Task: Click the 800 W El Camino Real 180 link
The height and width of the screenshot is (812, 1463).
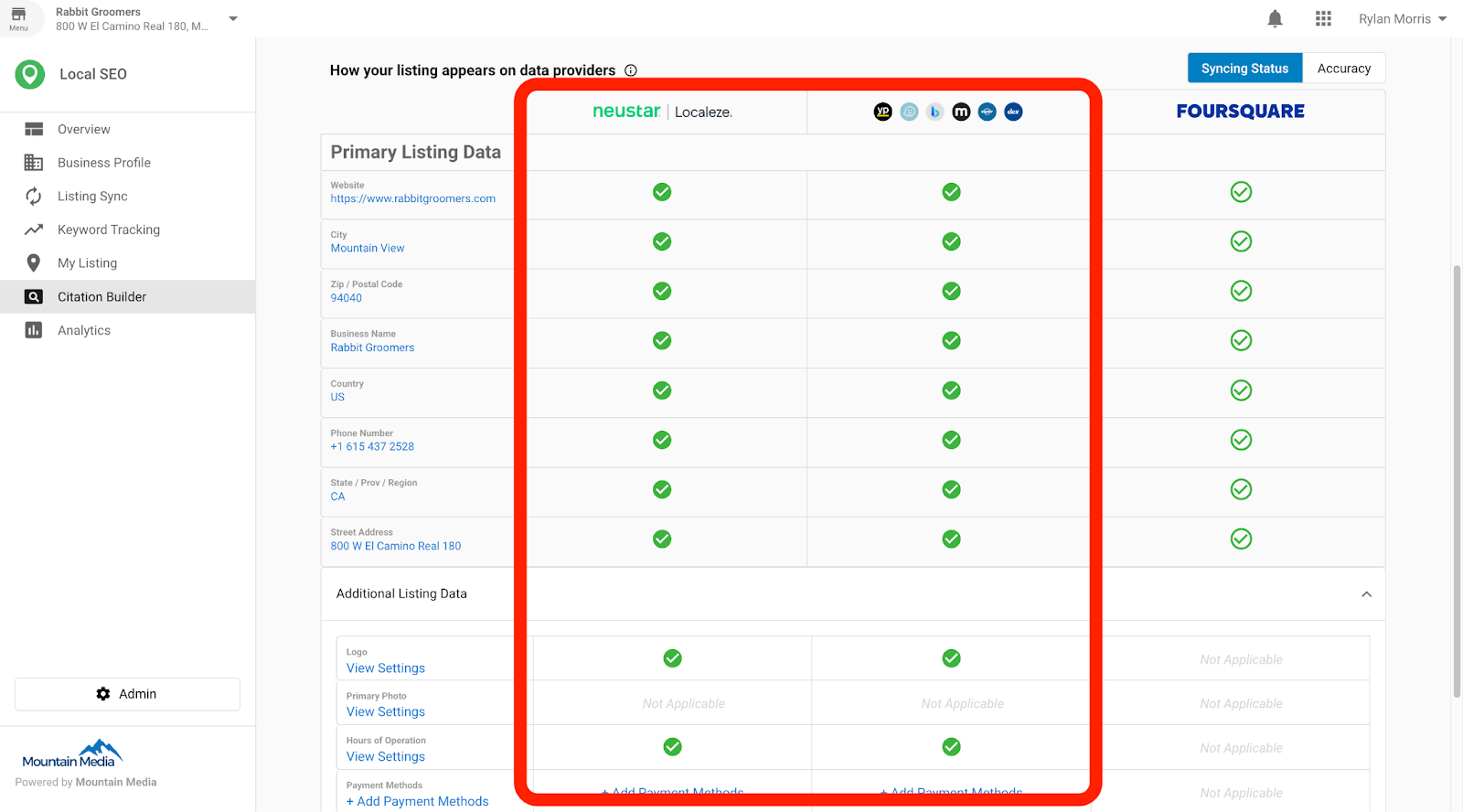Action: click(395, 546)
